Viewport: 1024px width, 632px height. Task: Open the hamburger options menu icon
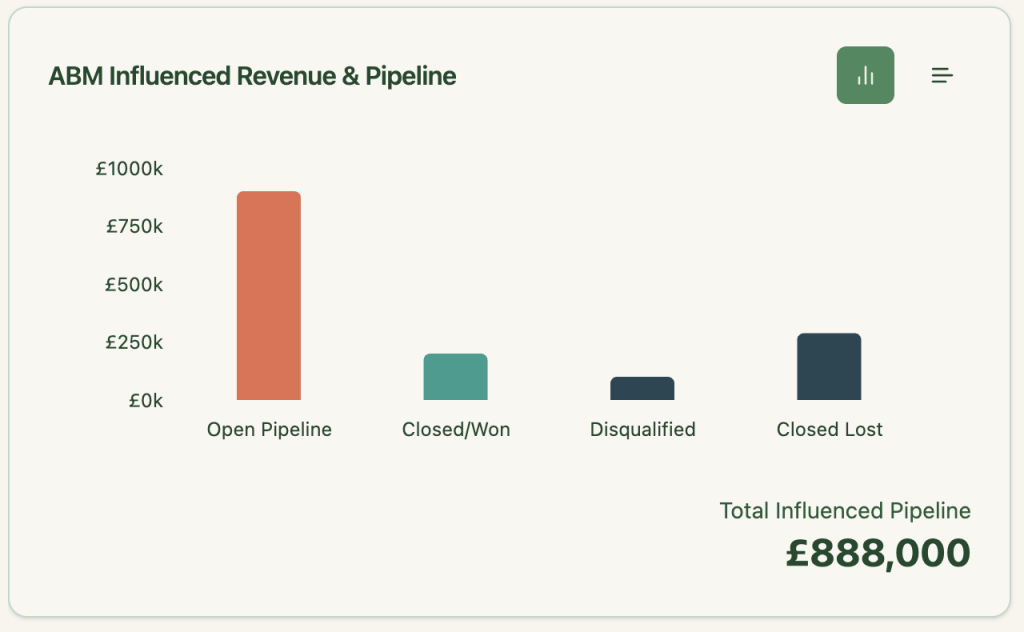pyautogui.click(x=941, y=74)
